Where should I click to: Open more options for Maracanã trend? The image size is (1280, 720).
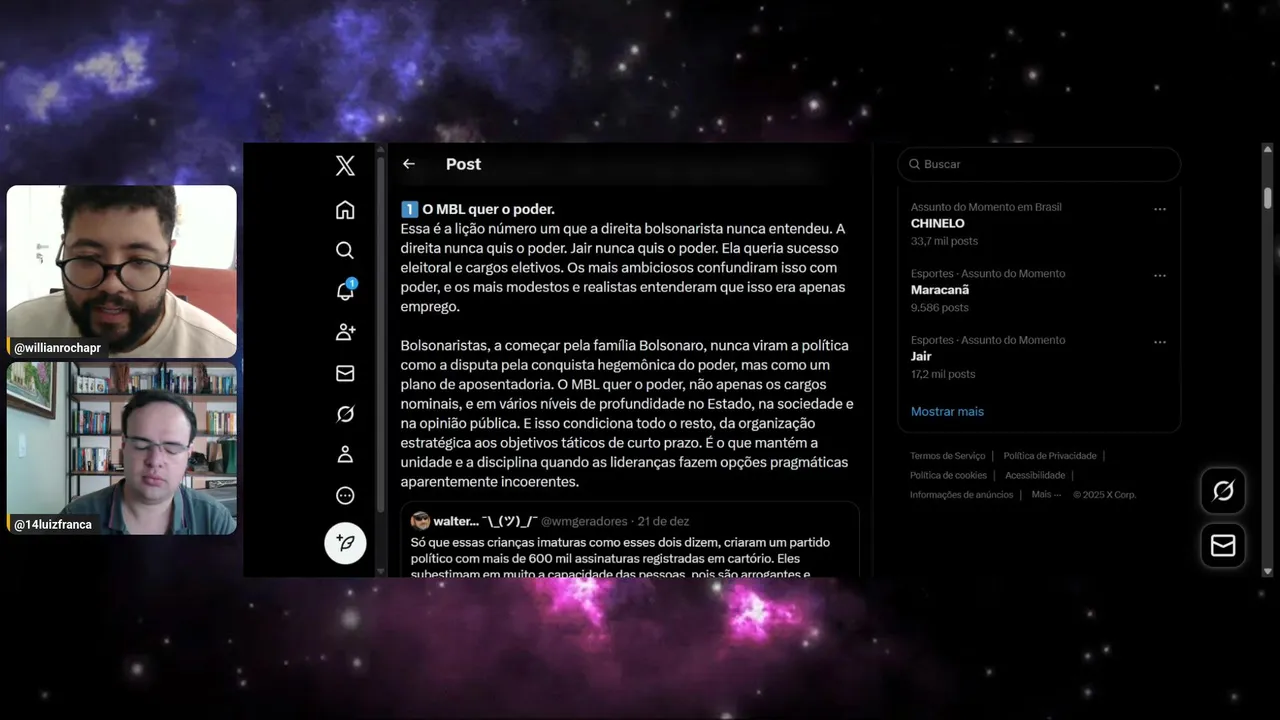coord(1160,275)
